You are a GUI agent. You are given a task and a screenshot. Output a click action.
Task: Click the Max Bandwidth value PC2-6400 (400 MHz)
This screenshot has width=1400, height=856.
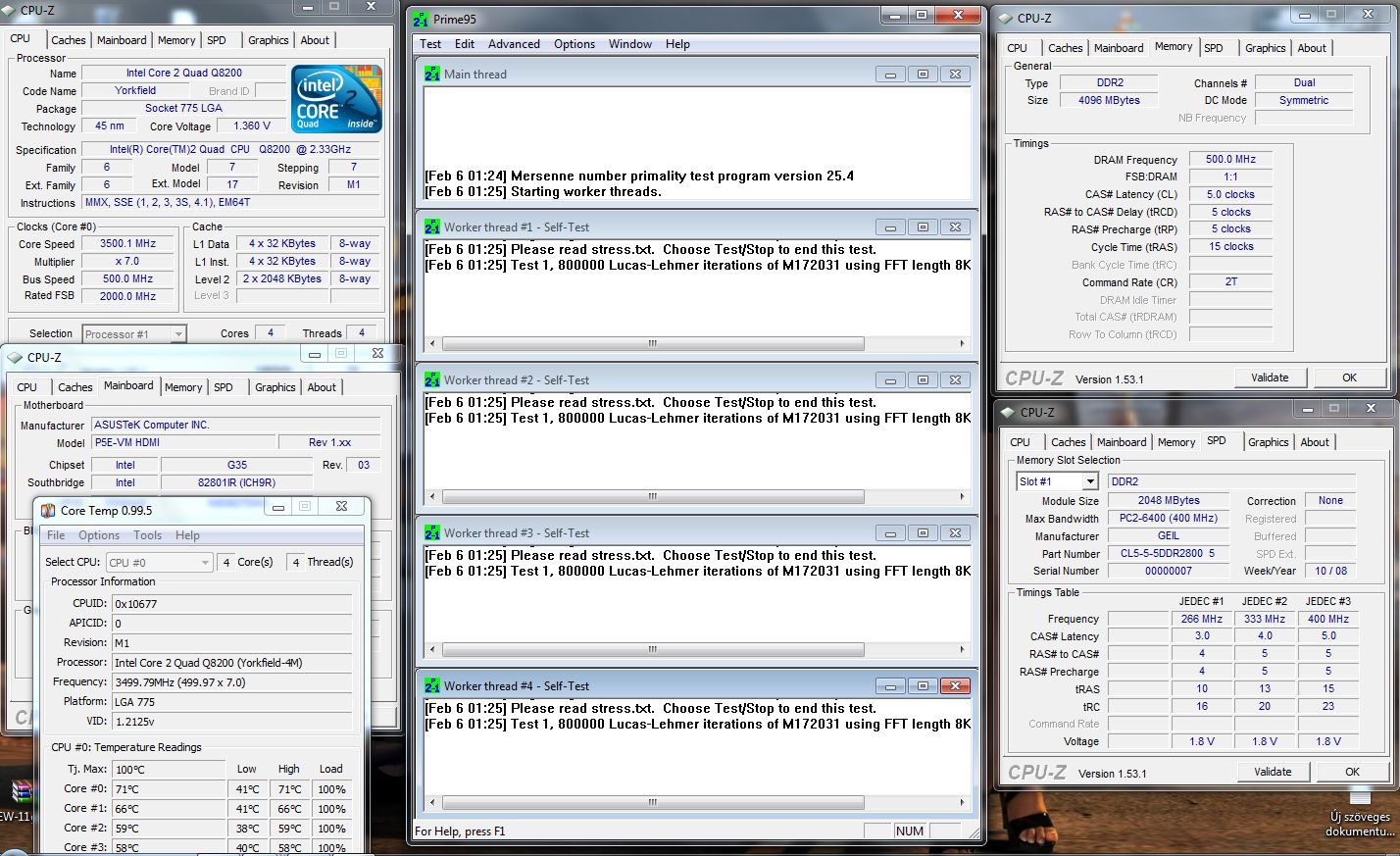1169,518
